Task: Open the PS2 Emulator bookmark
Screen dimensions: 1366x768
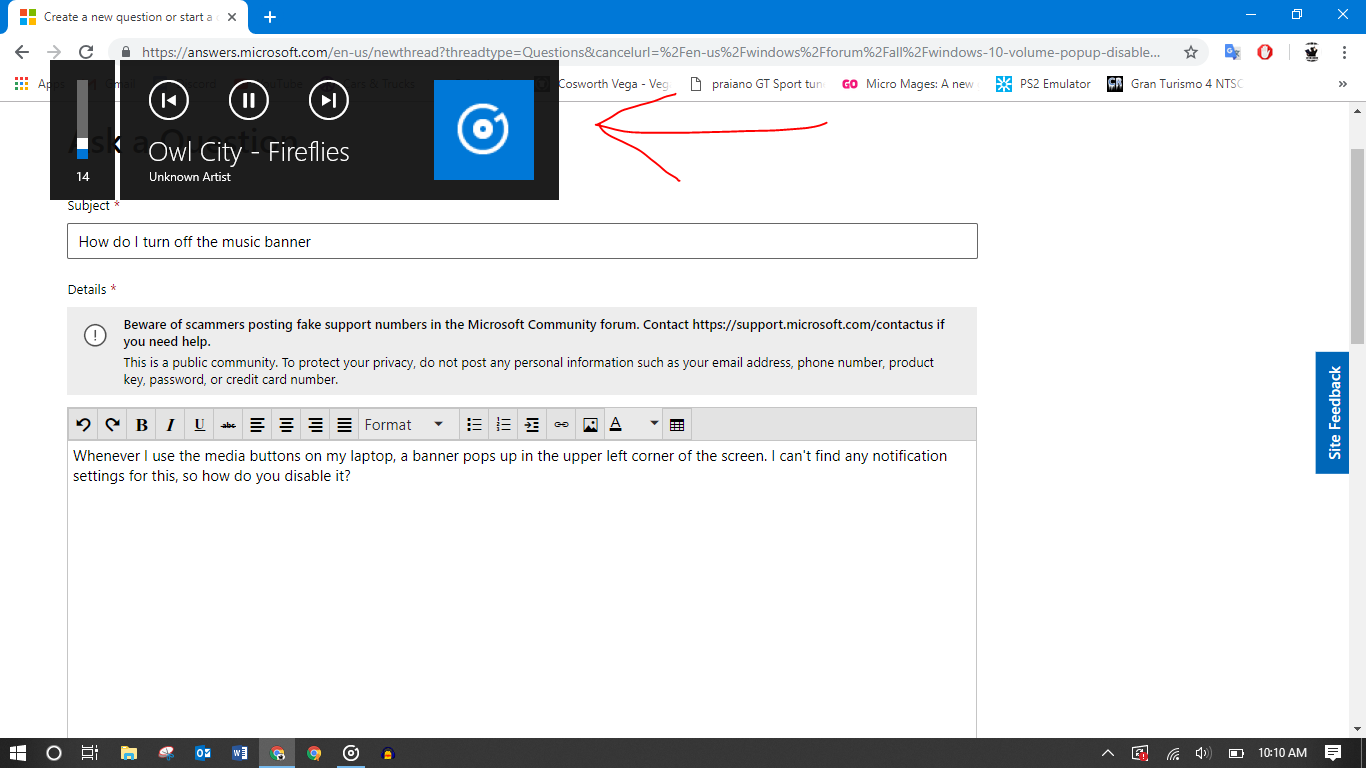Action: point(1043,84)
